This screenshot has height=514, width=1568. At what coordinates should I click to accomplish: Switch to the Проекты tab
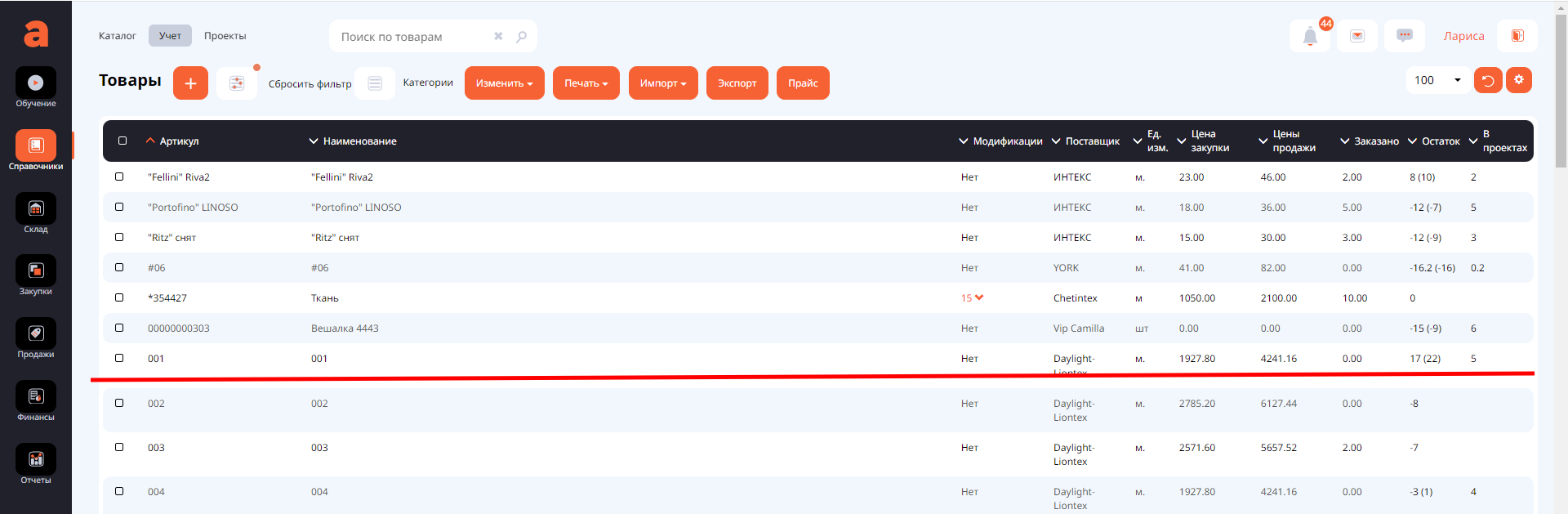(225, 36)
